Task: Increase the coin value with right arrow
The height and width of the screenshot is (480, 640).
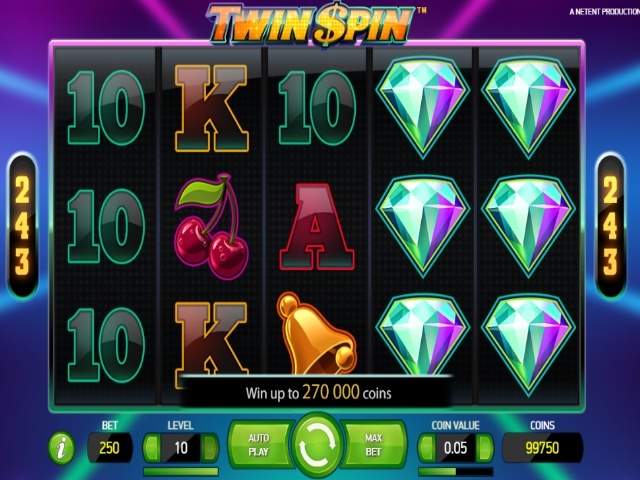Action: click(x=485, y=448)
